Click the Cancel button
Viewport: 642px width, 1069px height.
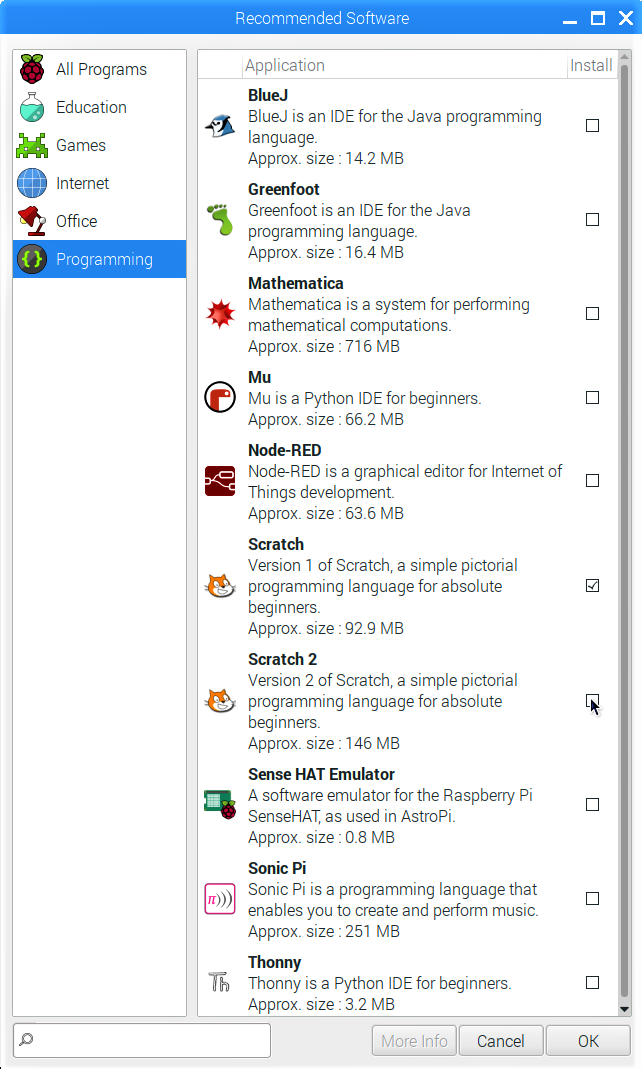click(x=501, y=1041)
